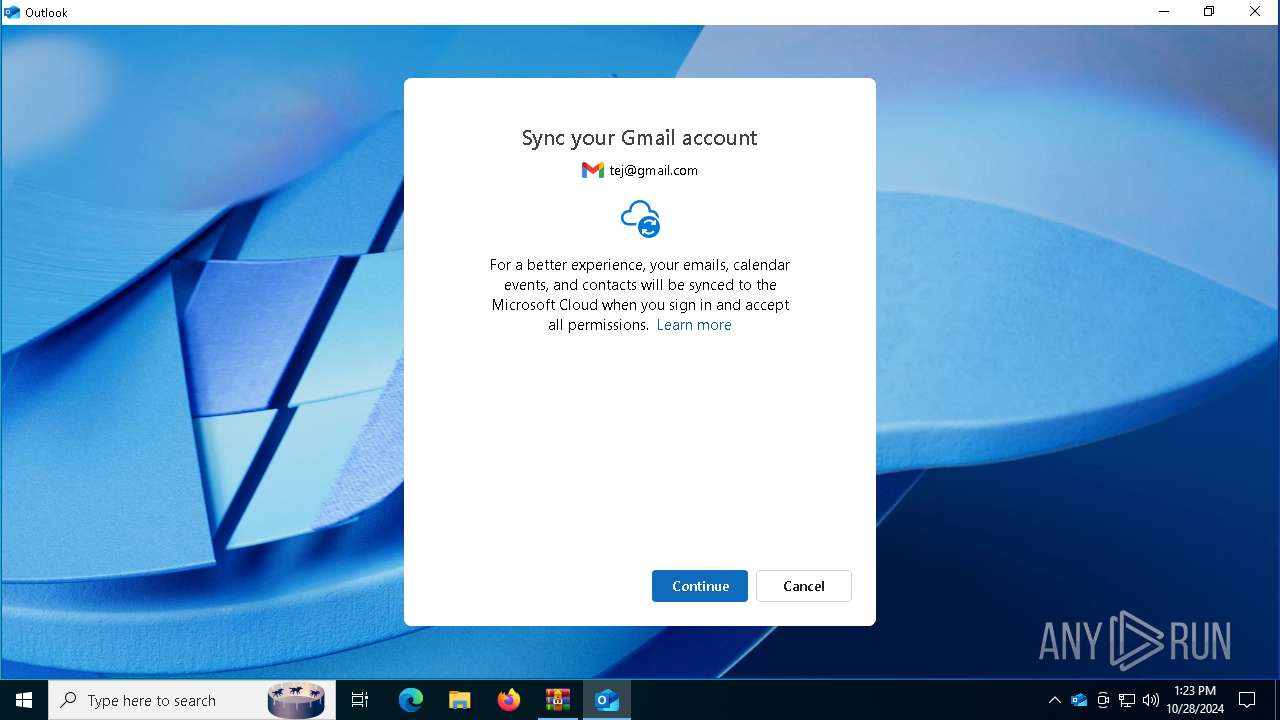Launch Microsoft Edge from the taskbar
This screenshot has height=720, width=1280.
411,700
